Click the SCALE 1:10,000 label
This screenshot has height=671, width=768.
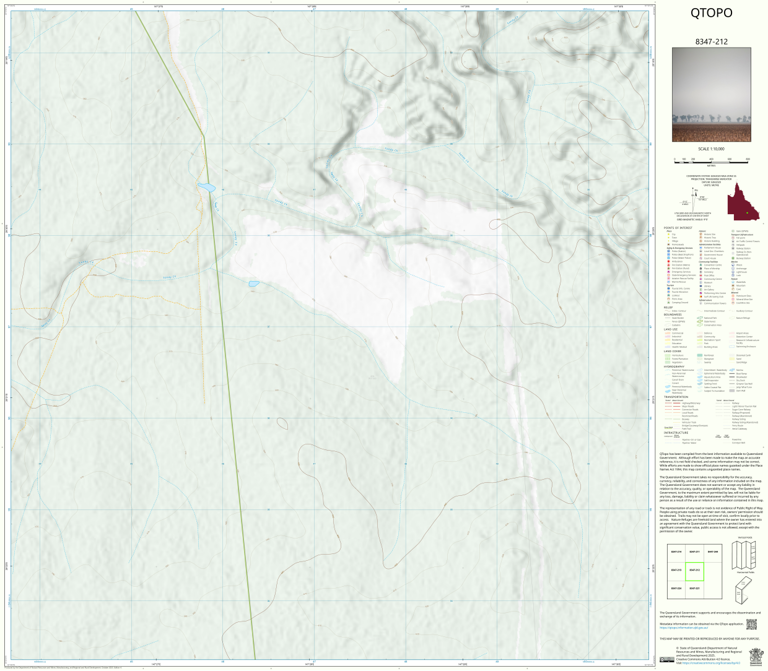click(711, 149)
